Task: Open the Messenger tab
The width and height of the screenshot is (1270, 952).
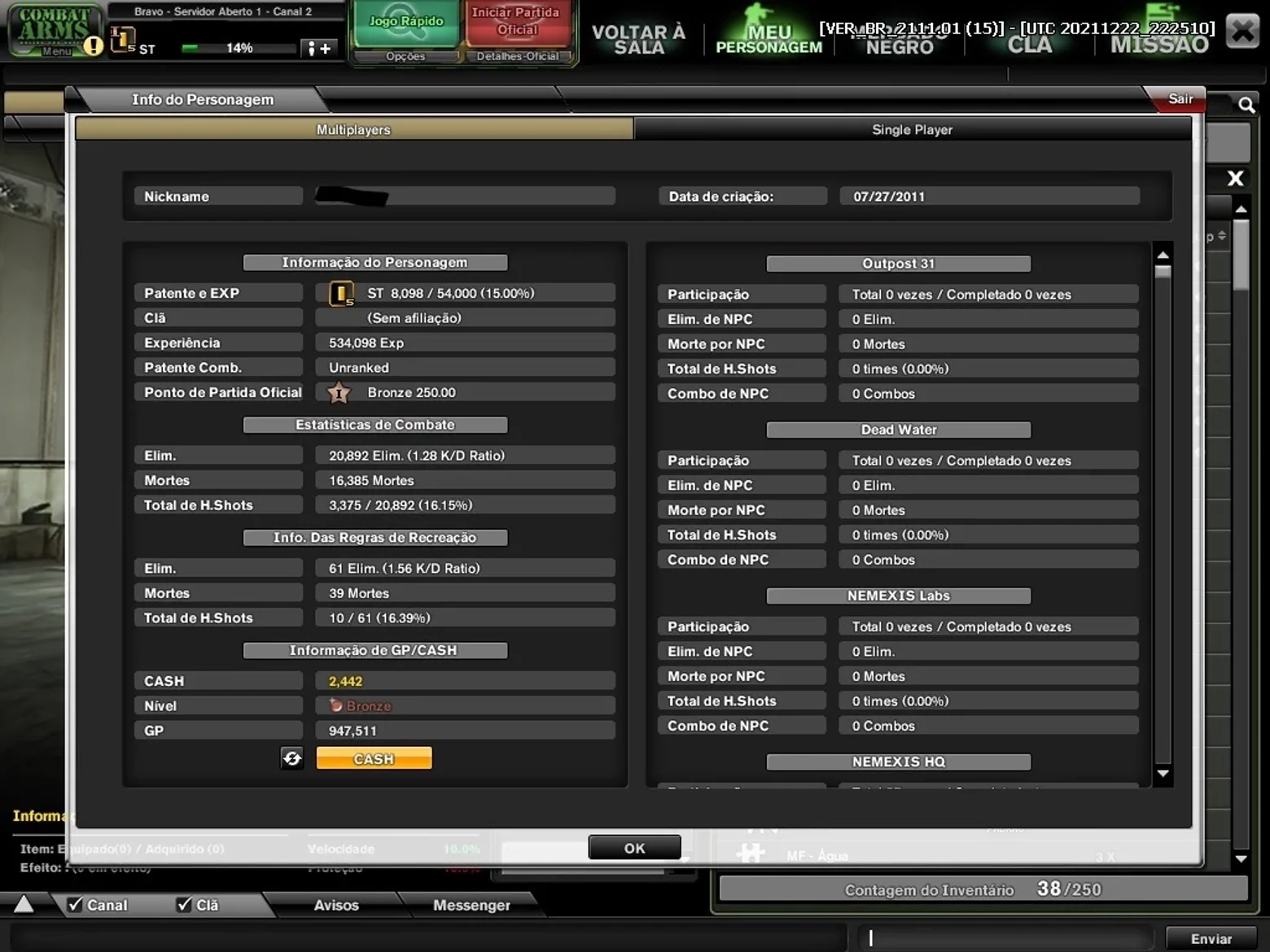Action: pyautogui.click(x=471, y=905)
